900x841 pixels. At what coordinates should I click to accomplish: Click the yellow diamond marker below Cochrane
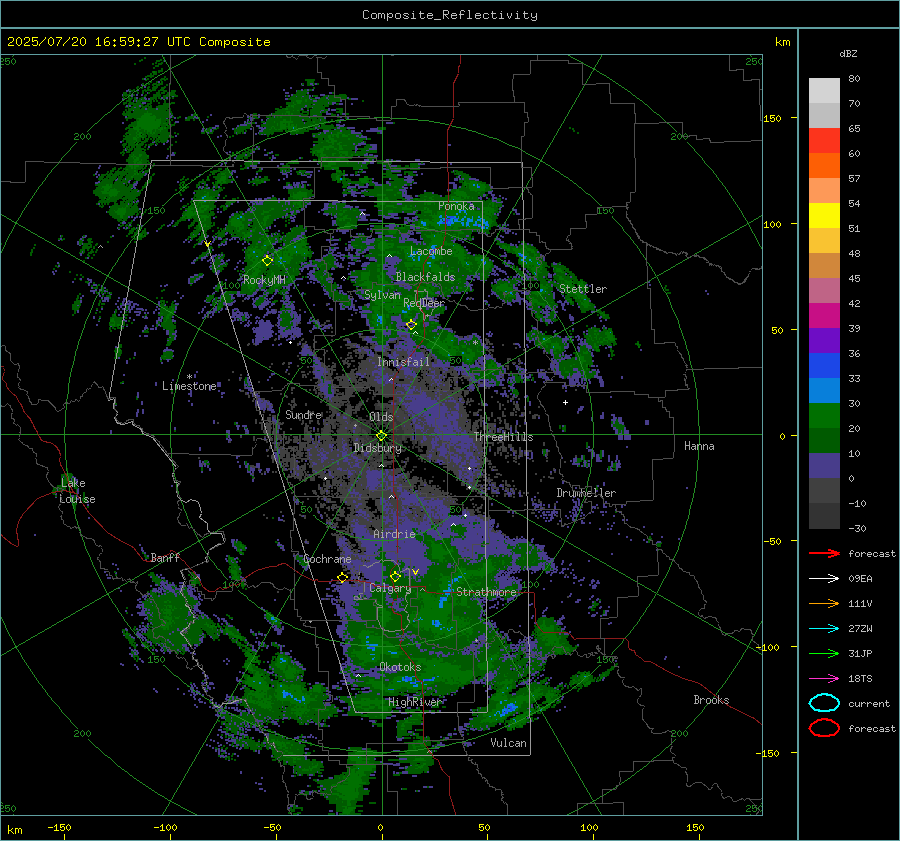tap(343, 578)
